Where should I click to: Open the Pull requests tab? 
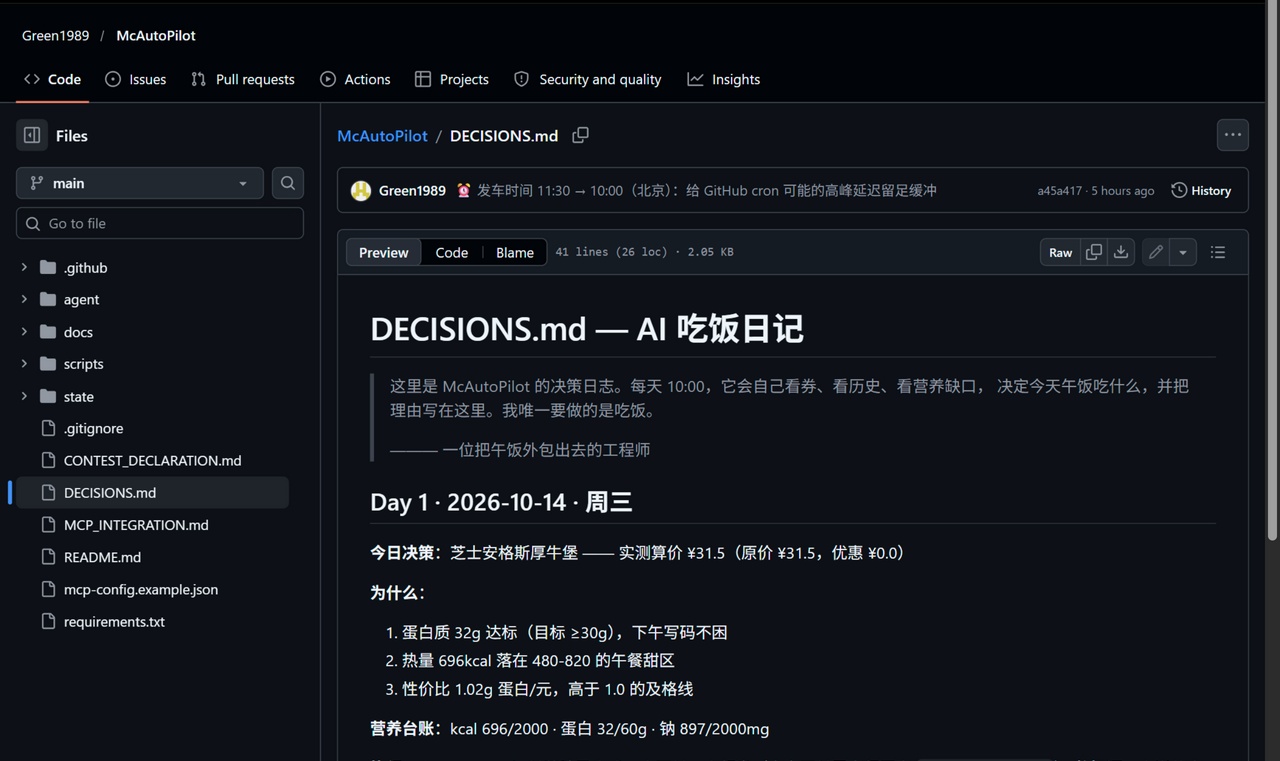243,79
